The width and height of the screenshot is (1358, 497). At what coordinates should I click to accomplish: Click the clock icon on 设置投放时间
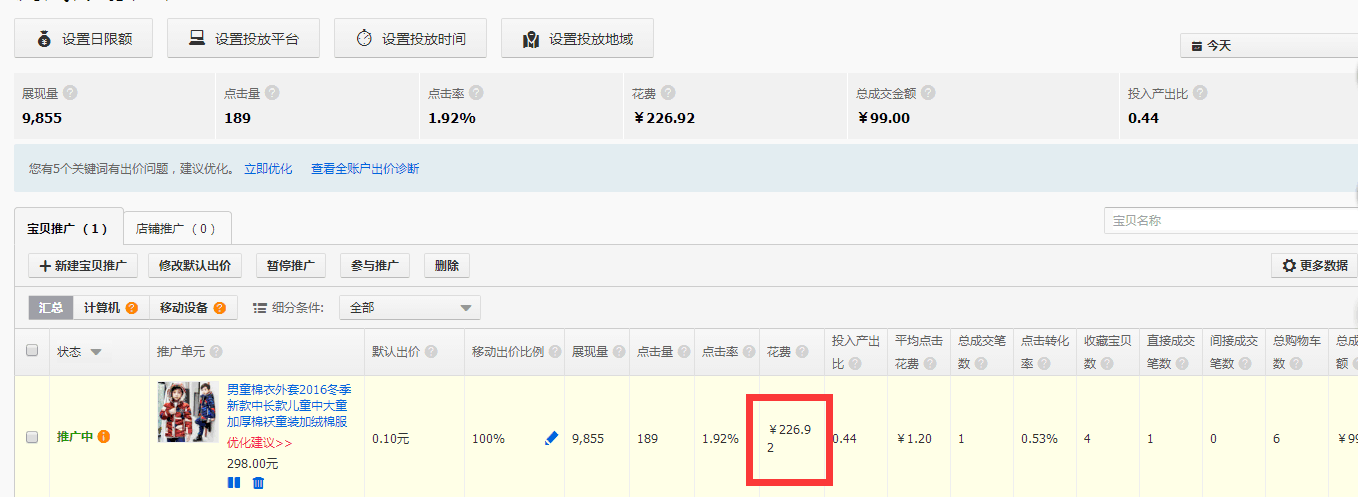tap(364, 39)
